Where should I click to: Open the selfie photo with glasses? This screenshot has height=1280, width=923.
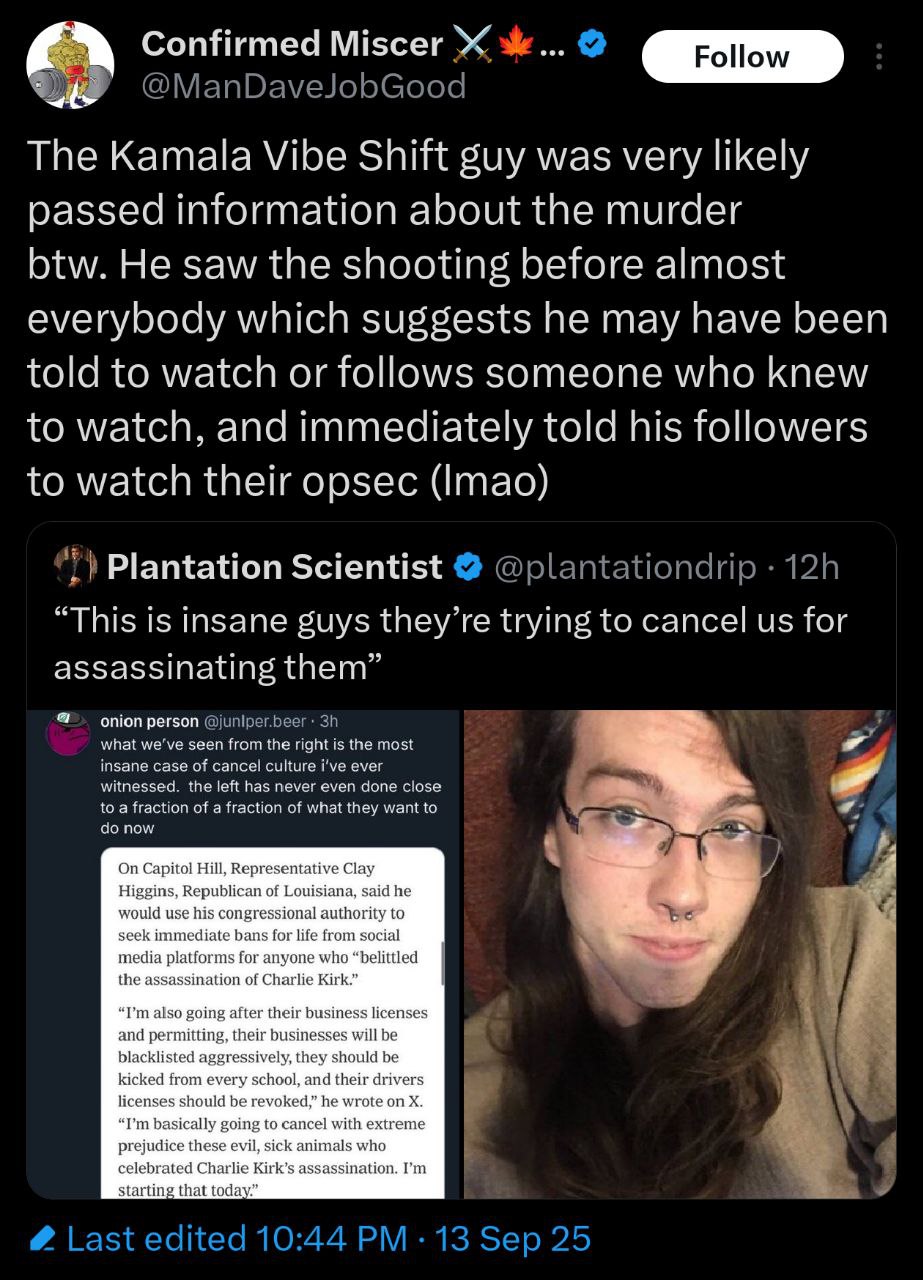coord(680,954)
